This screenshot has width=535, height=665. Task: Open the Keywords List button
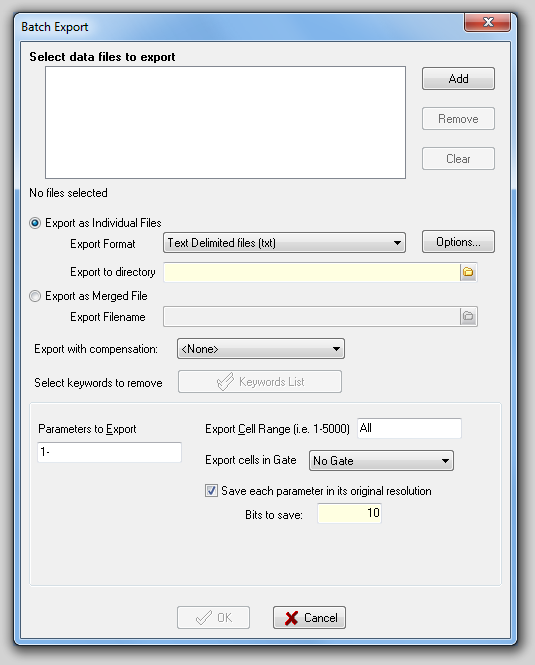point(260,382)
